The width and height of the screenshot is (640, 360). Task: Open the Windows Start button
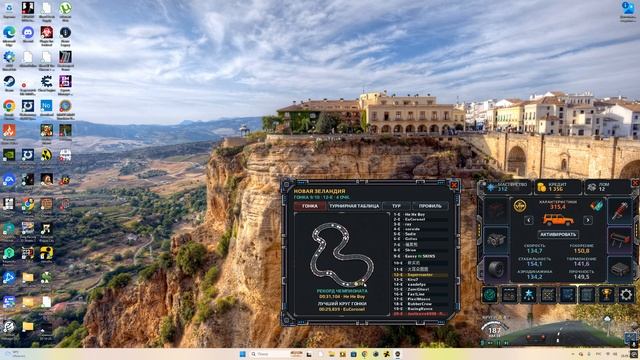point(243,354)
